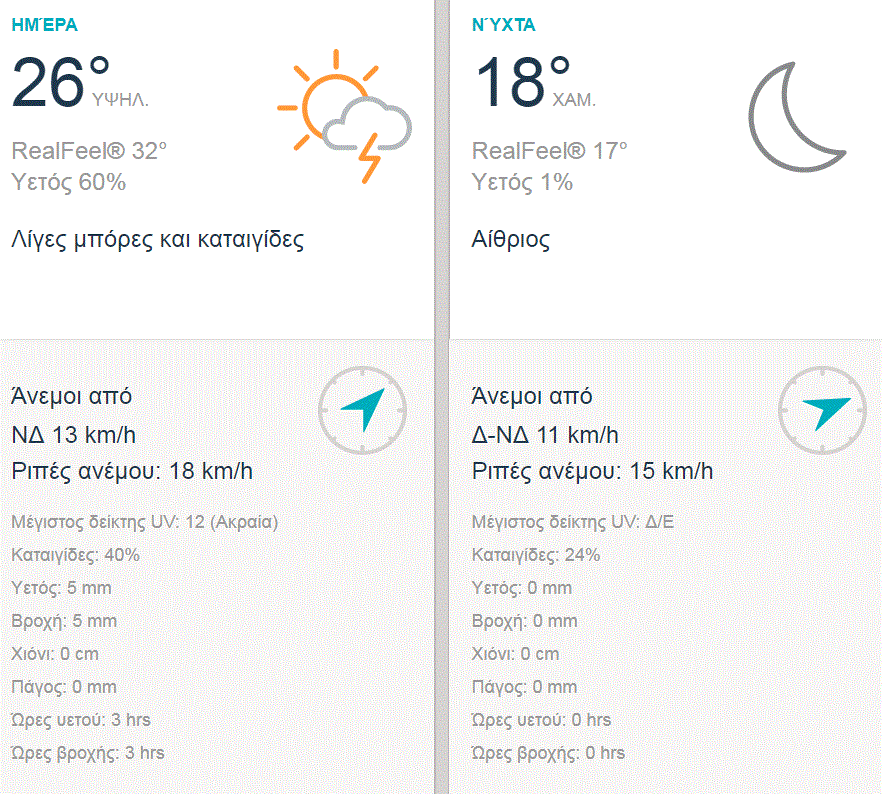Click the Υετός 60% precipitation label
Screen dimensions: 882x794
pos(68,182)
